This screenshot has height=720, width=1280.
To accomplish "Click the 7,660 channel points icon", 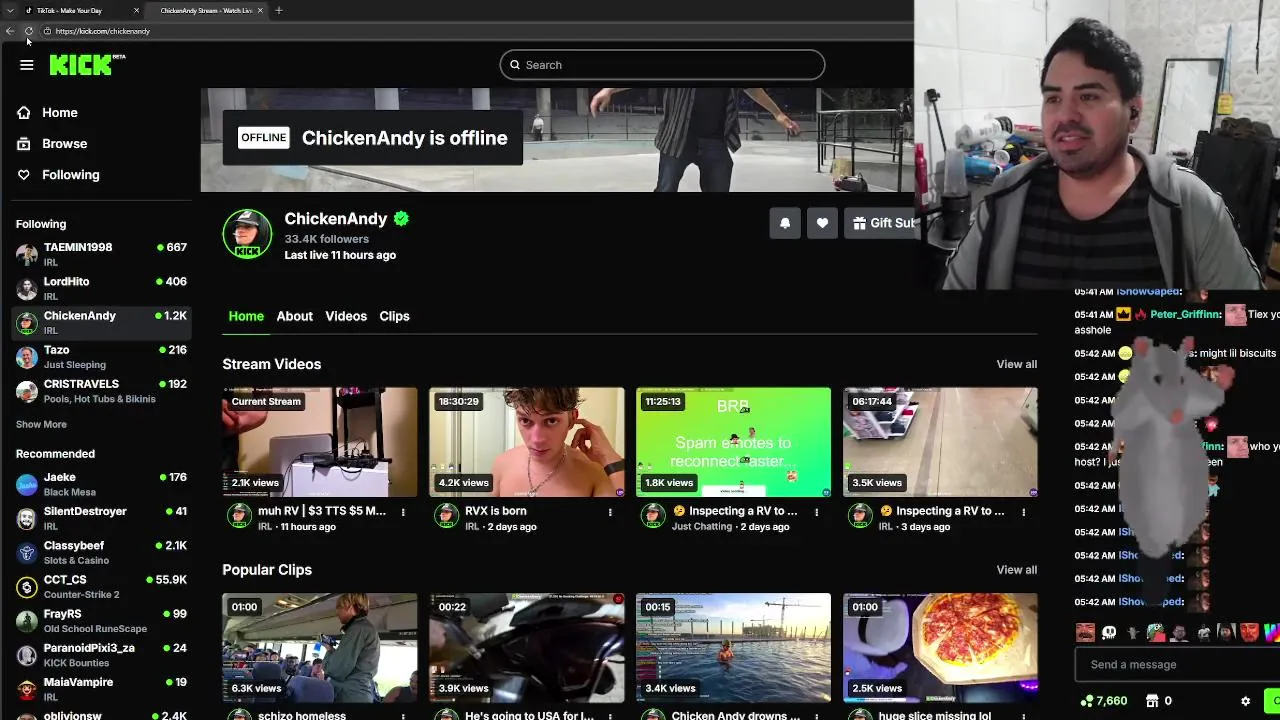I will [1087, 701].
